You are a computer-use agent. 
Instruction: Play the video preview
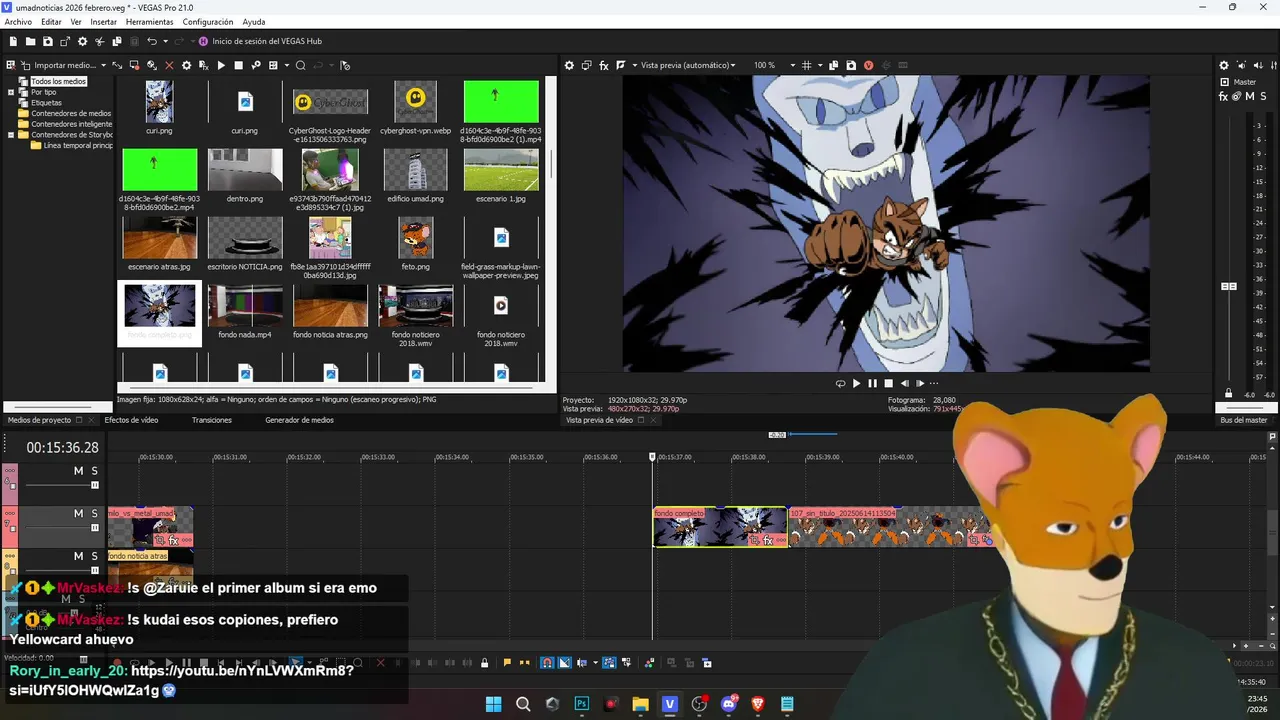click(x=856, y=383)
